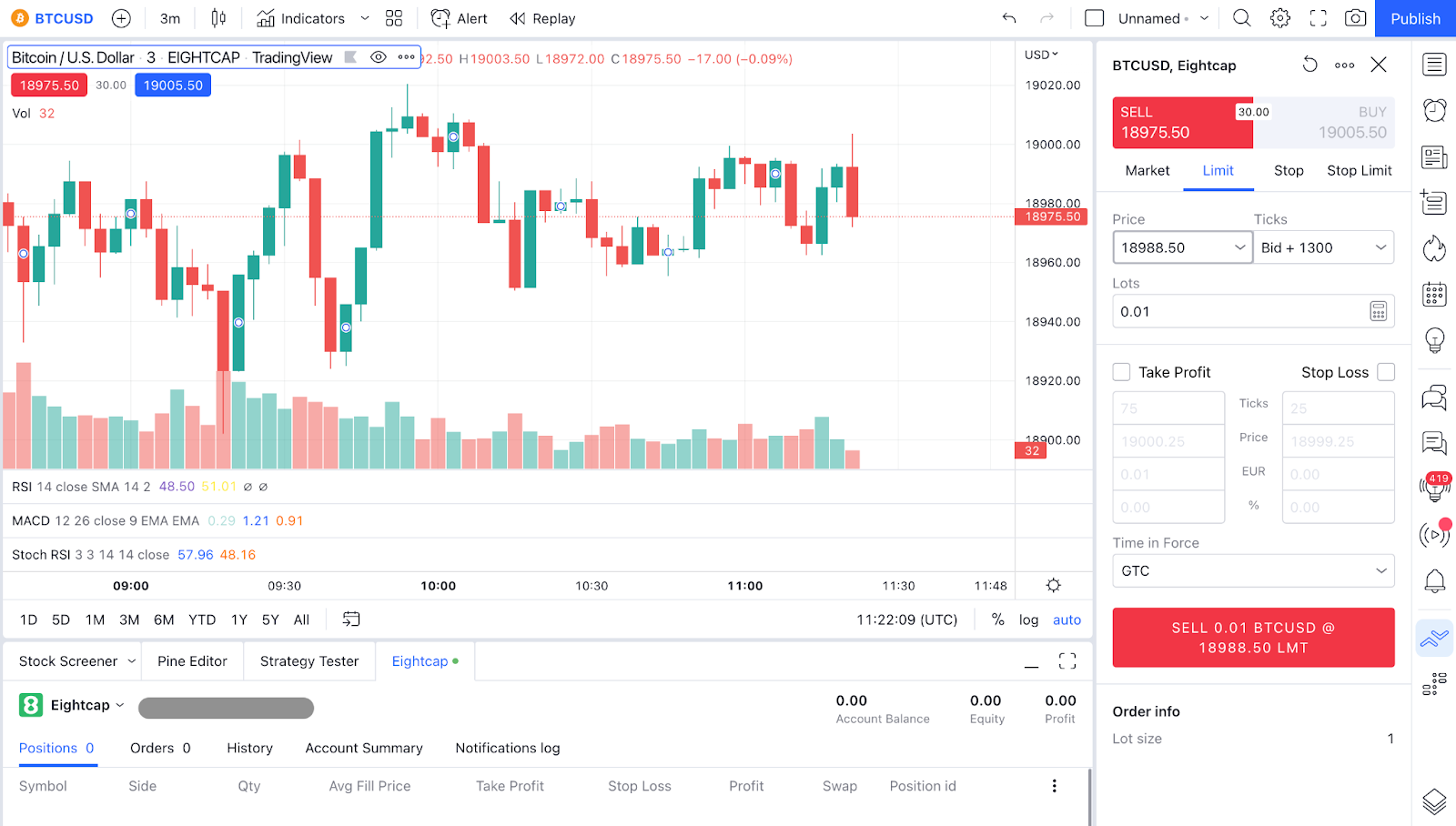Toggle percent scale on the price axis
1456x826 pixels.
(998, 619)
